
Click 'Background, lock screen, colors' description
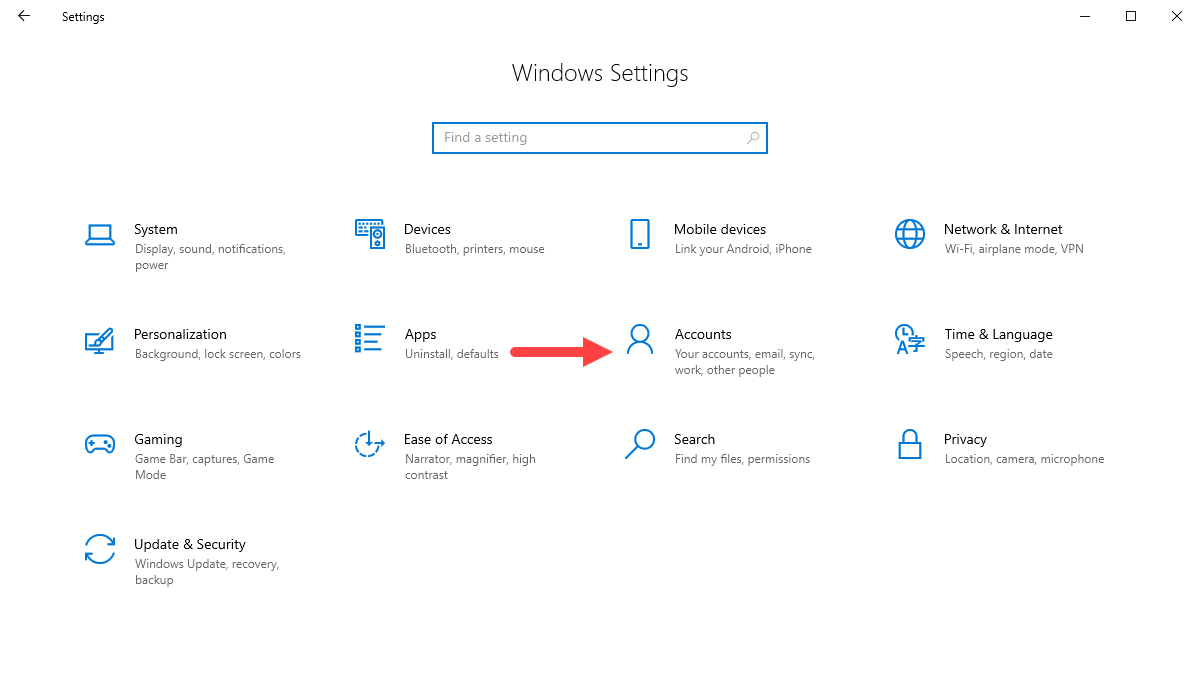coord(218,354)
